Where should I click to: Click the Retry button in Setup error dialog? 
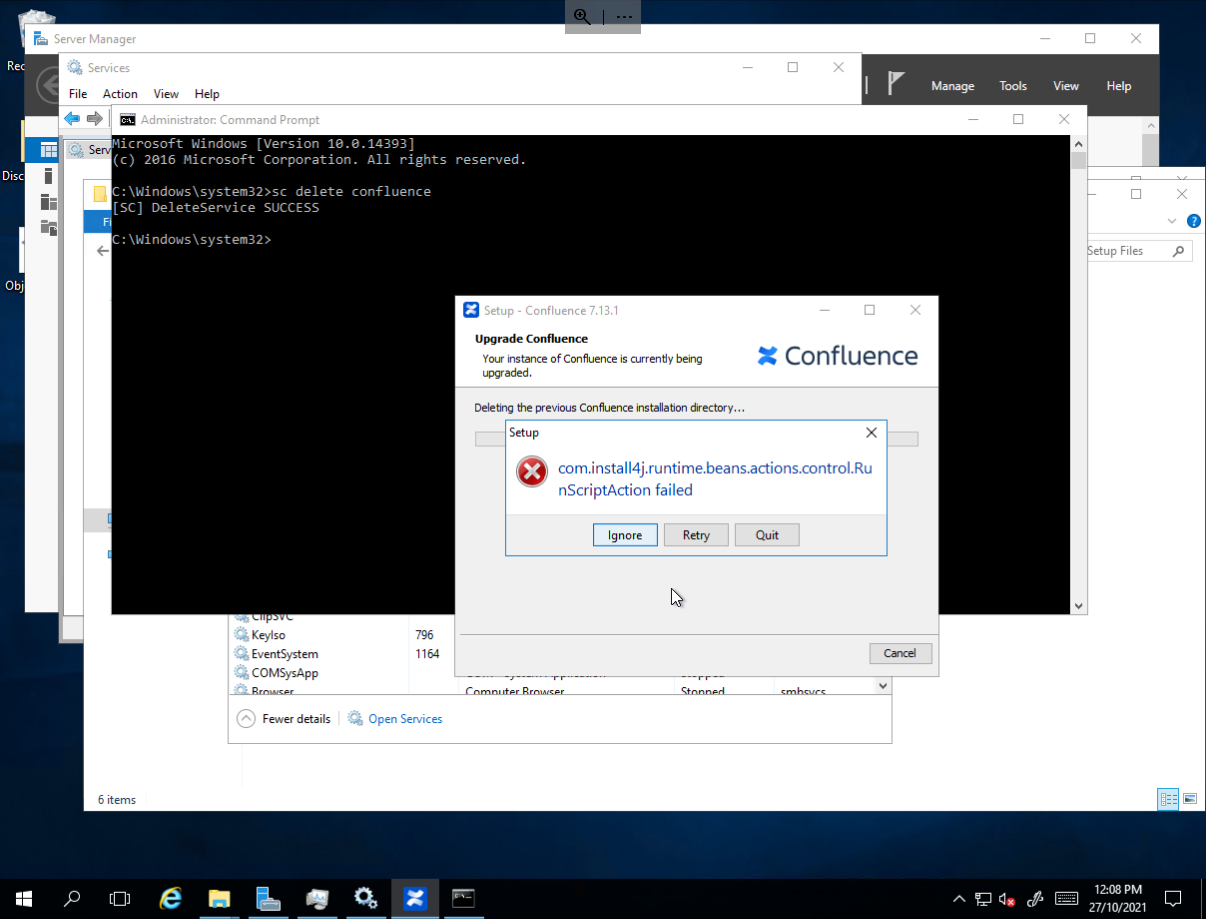(x=696, y=535)
